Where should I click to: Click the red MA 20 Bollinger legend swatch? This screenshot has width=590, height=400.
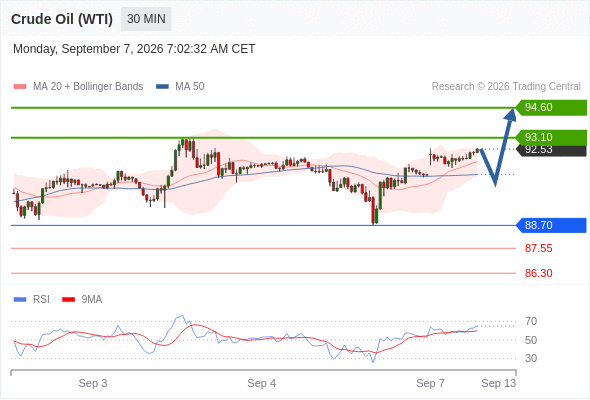click(20, 87)
